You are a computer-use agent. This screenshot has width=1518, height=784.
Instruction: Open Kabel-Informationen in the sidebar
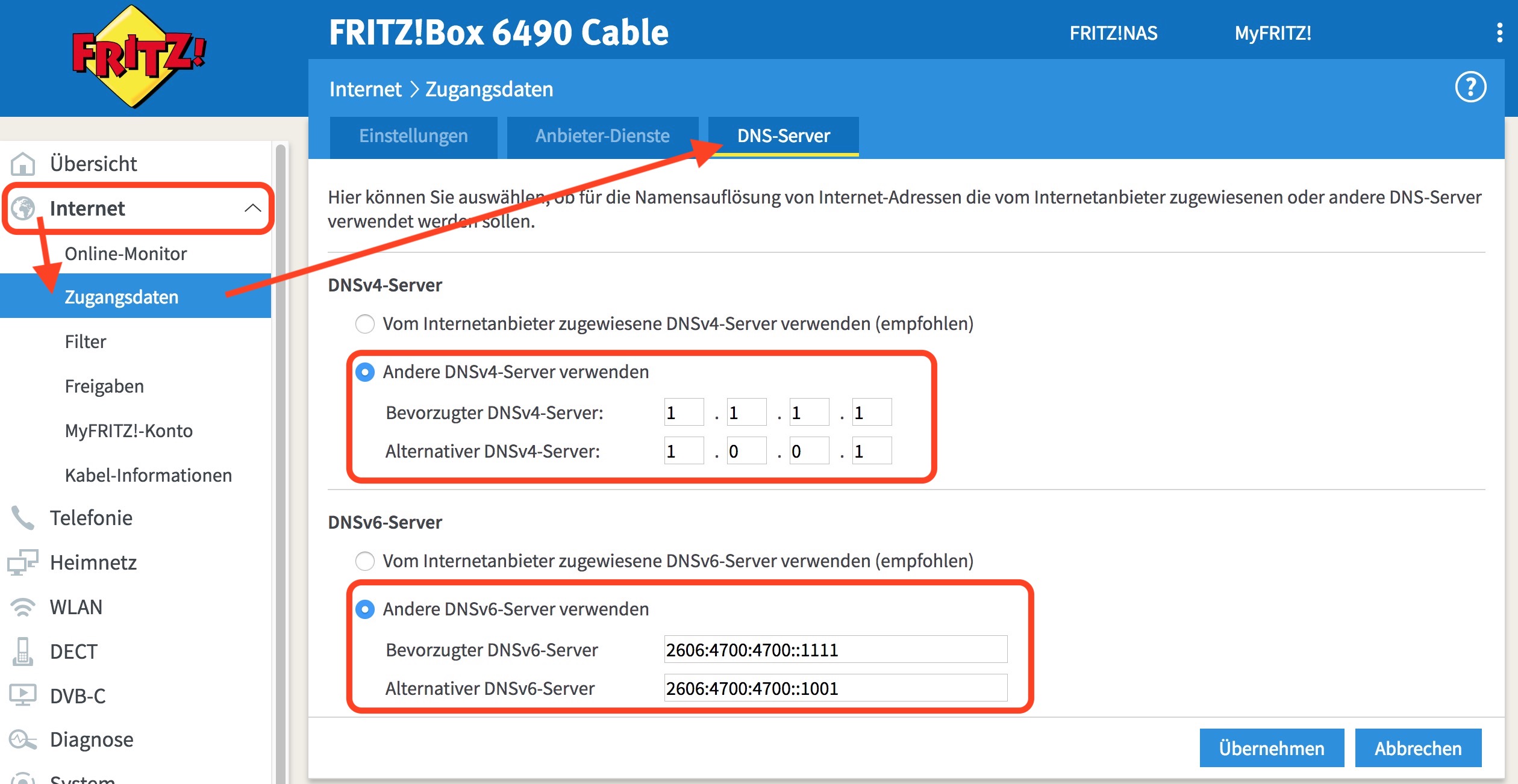coord(148,475)
